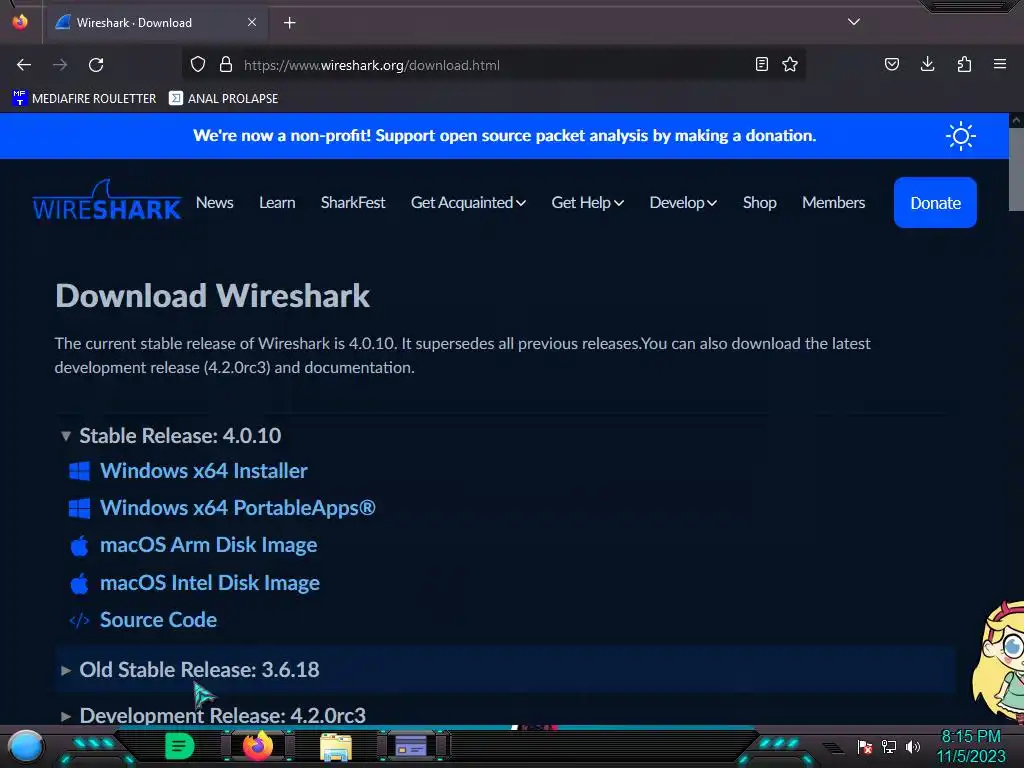The width and height of the screenshot is (1024, 768).
Task: Click the non-profit donation banner text
Action: pyautogui.click(x=504, y=136)
